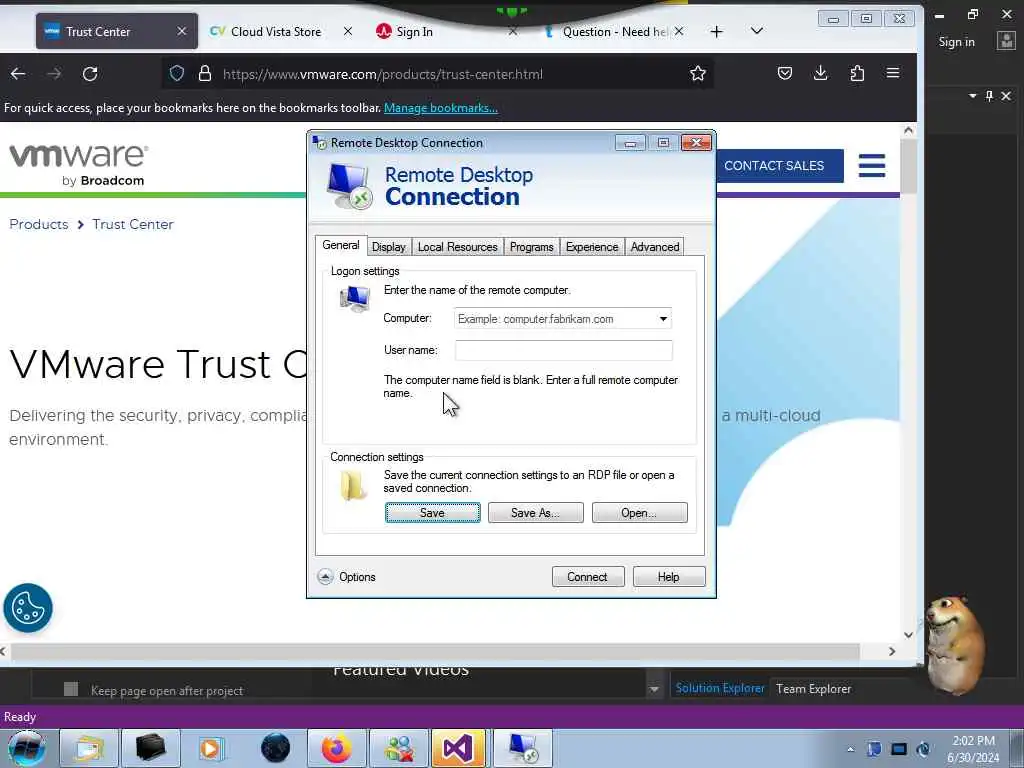Switch to Cloud Vista Store tab
The image size is (1024, 768).
(x=274, y=31)
